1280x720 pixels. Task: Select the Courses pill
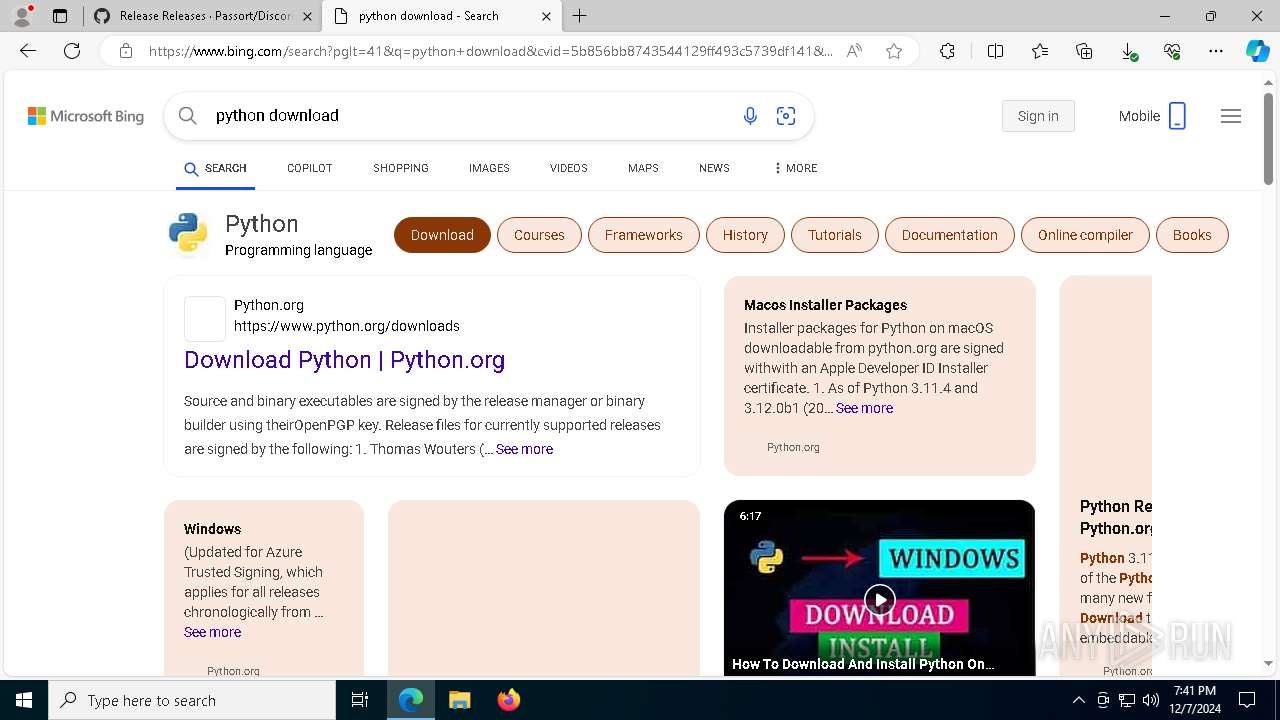coord(539,235)
